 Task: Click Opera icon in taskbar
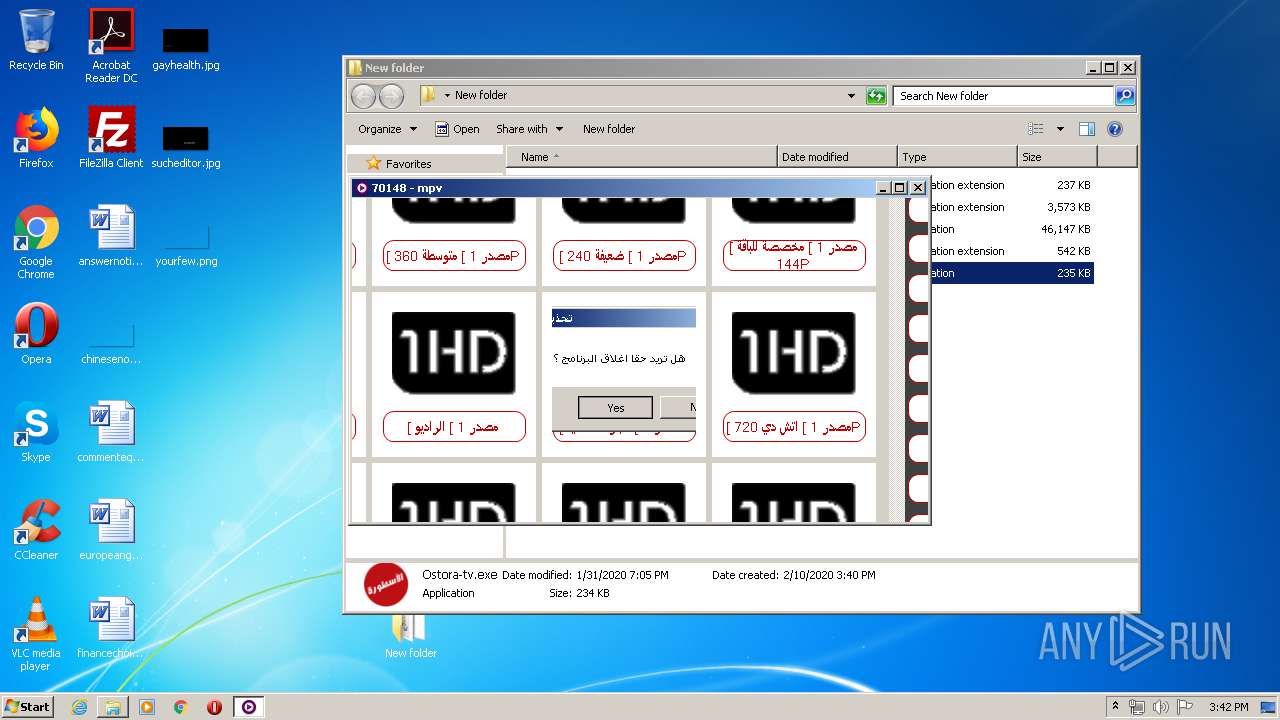[x=214, y=707]
